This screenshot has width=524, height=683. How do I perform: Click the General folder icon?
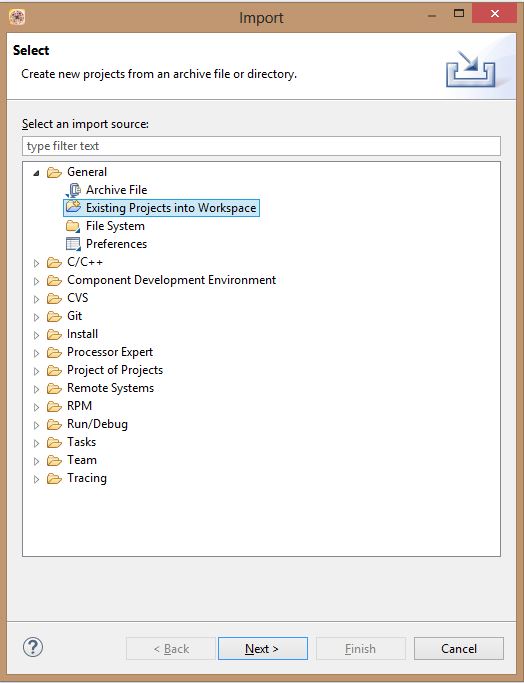tap(54, 172)
